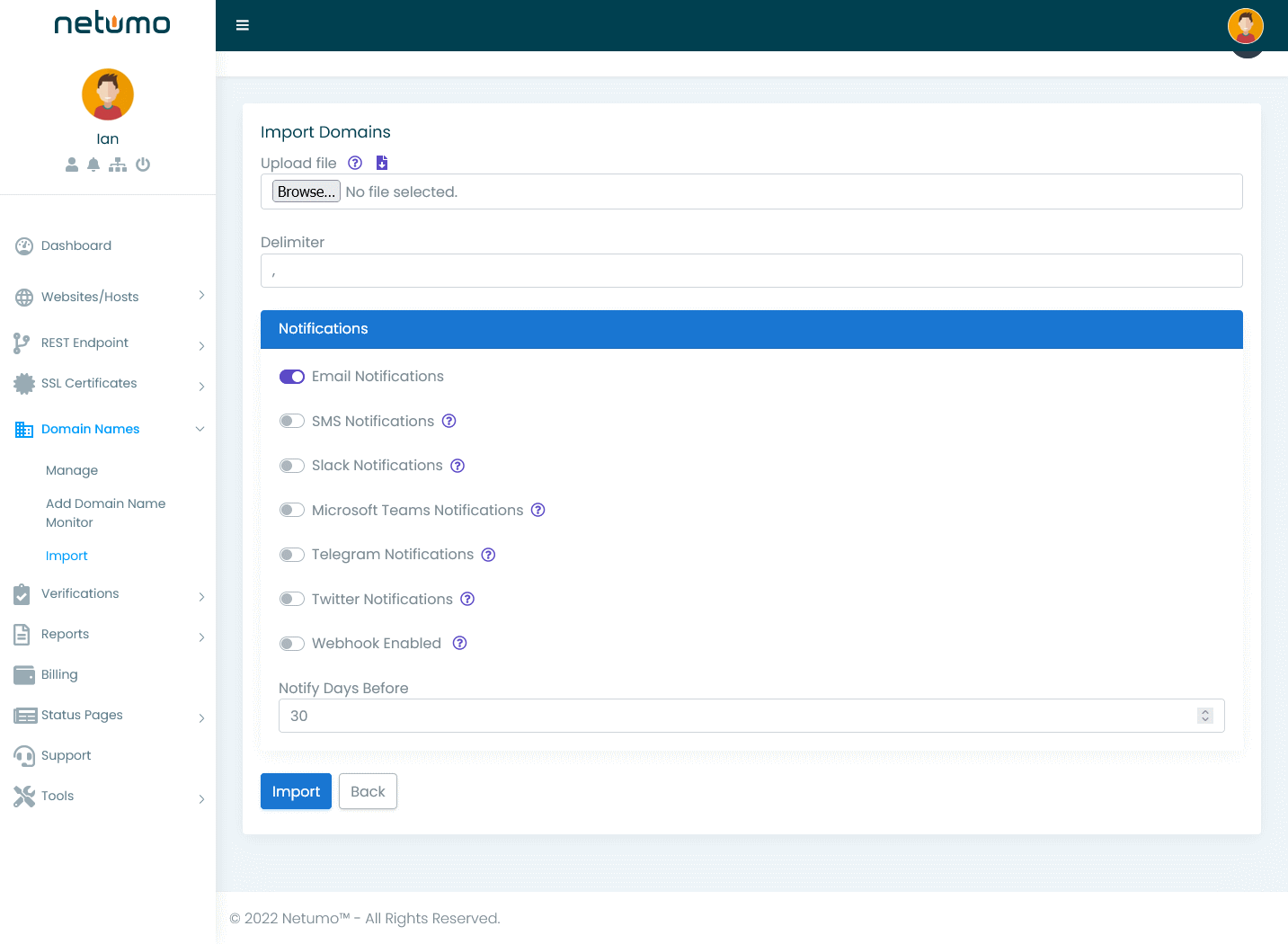Click the Webhook Enabled help icon
Screen dimensions: 1288x944
[459, 643]
